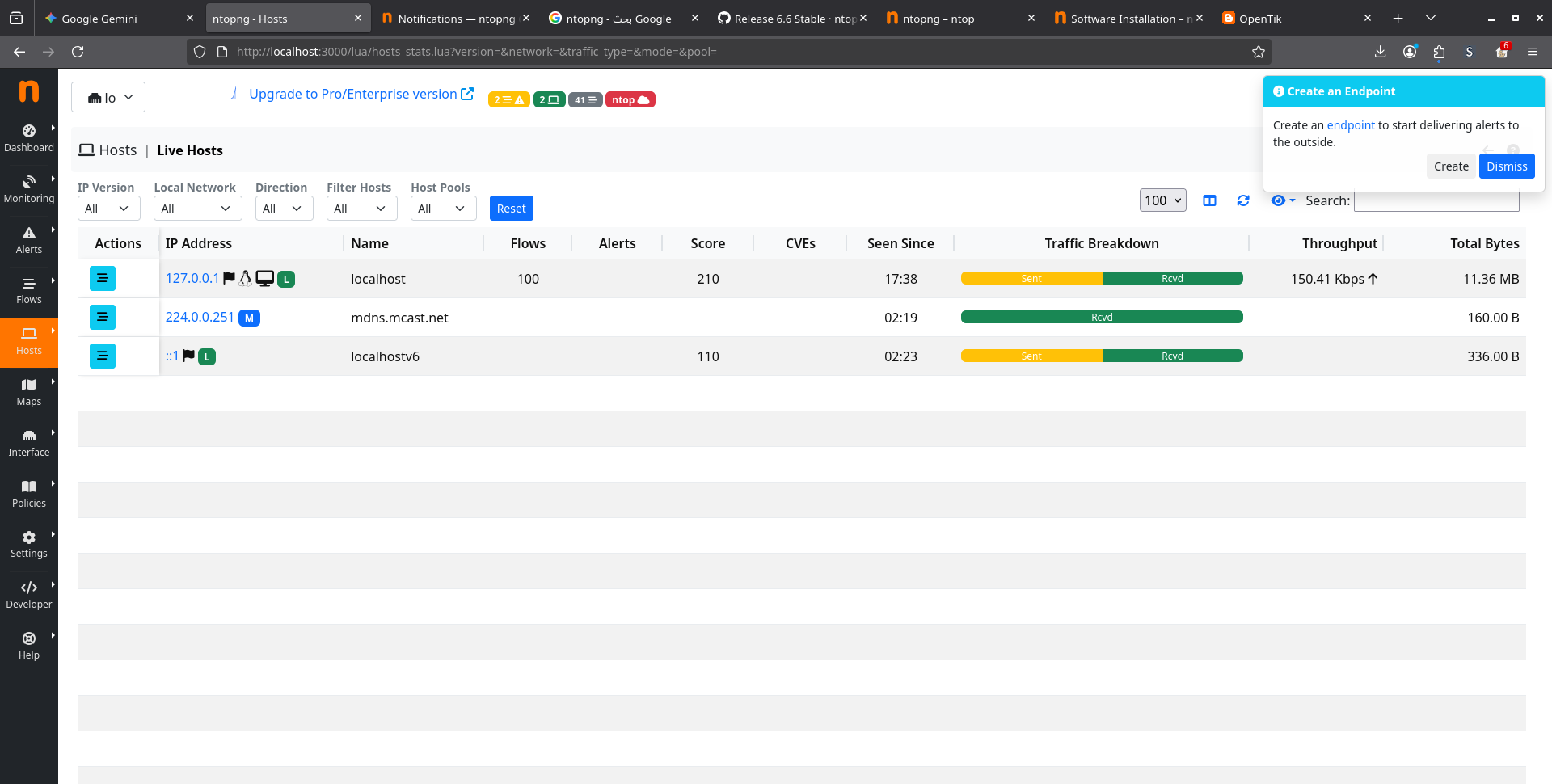Click the actions menu for localhost row
The height and width of the screenshot is (784, 1552).
[103, 279]
